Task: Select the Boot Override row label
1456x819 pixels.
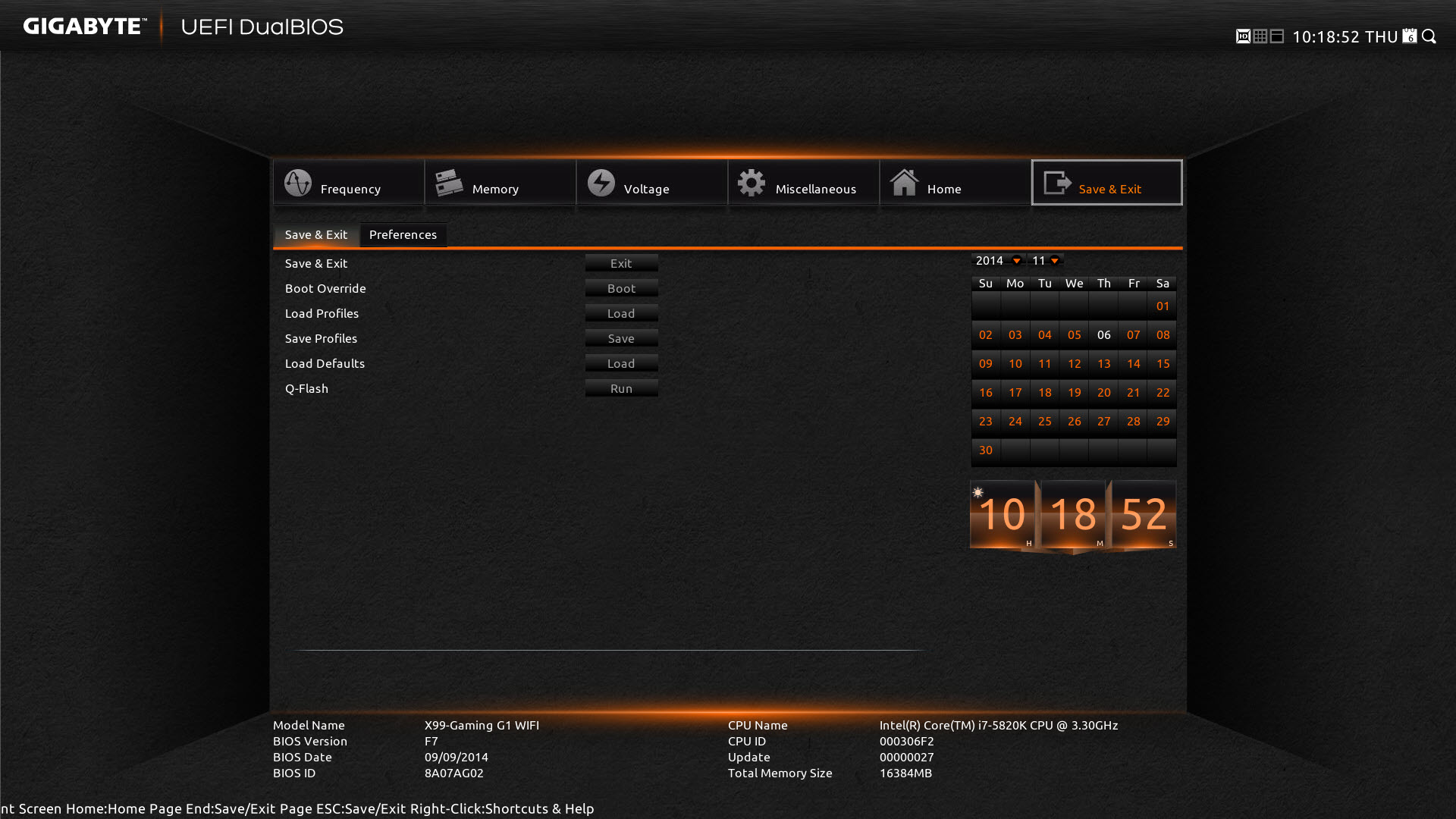Action: [x=325, y=288]
